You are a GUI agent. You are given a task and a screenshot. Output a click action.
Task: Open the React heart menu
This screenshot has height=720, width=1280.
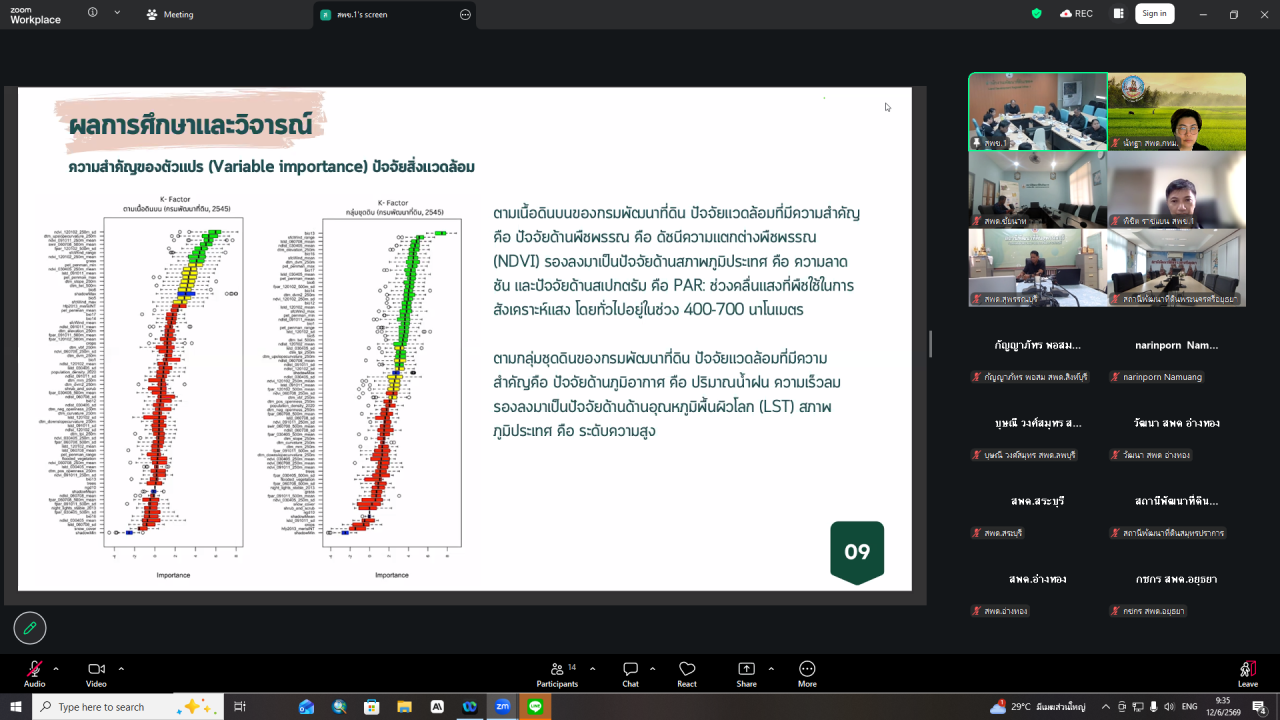pos(687,673)
